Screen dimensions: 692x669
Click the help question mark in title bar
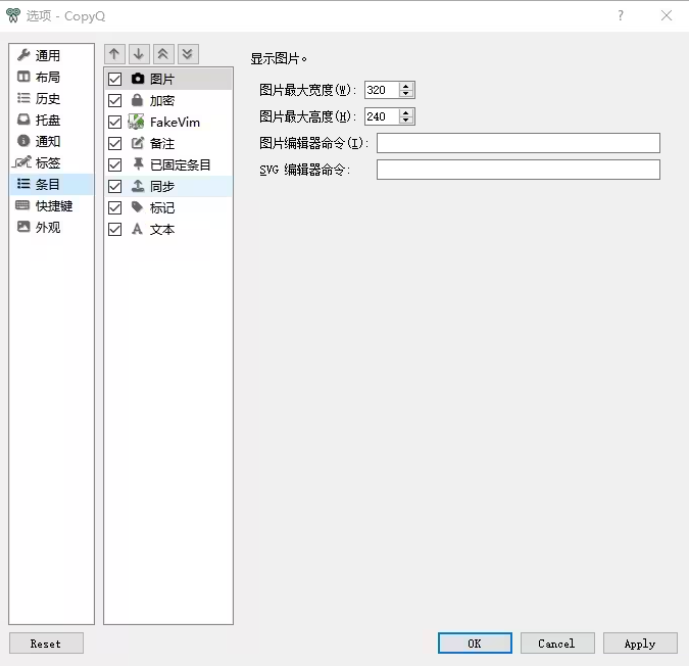pos(621,16)
